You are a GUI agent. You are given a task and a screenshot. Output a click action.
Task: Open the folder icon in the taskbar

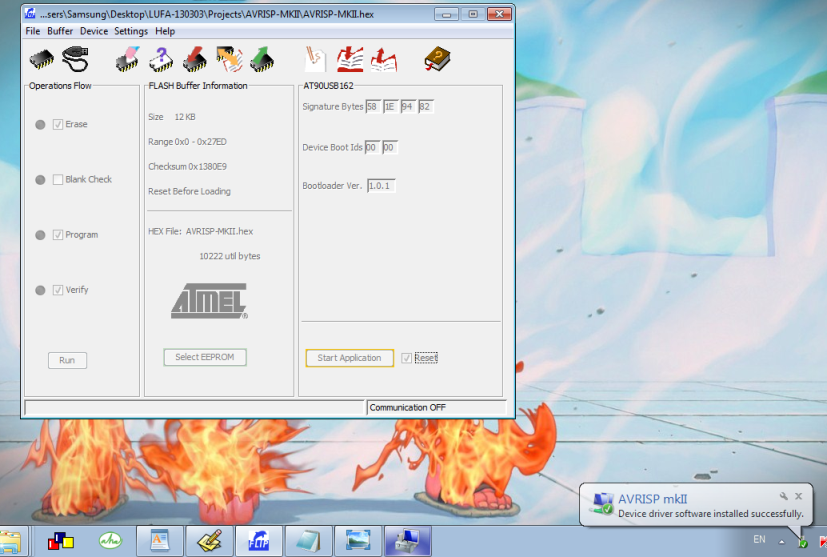pos(11,542)
